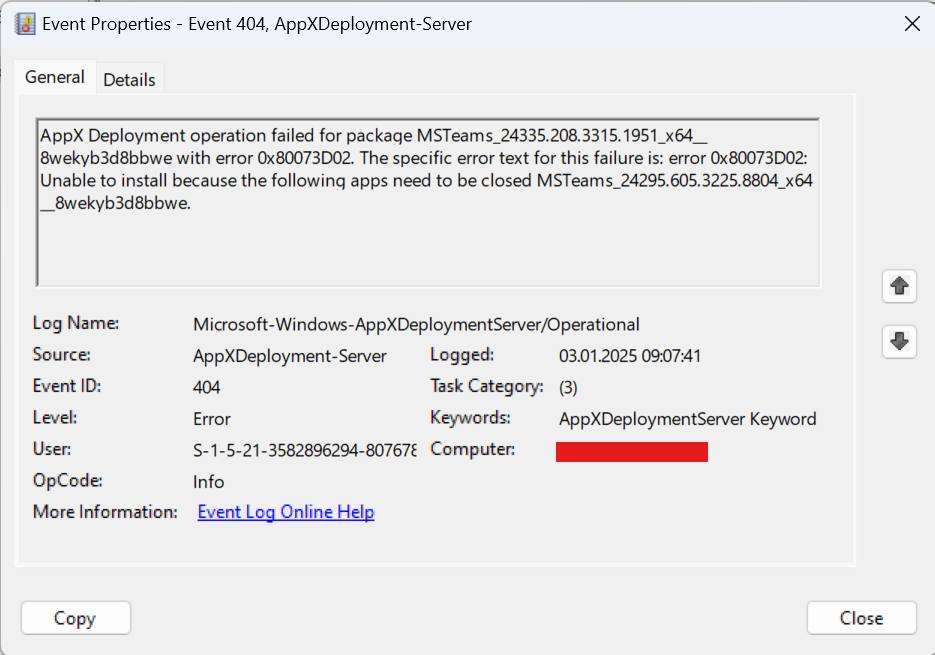This screenshot has height=655, width=935.
Task: Click the More Information label
Action: 105,512
